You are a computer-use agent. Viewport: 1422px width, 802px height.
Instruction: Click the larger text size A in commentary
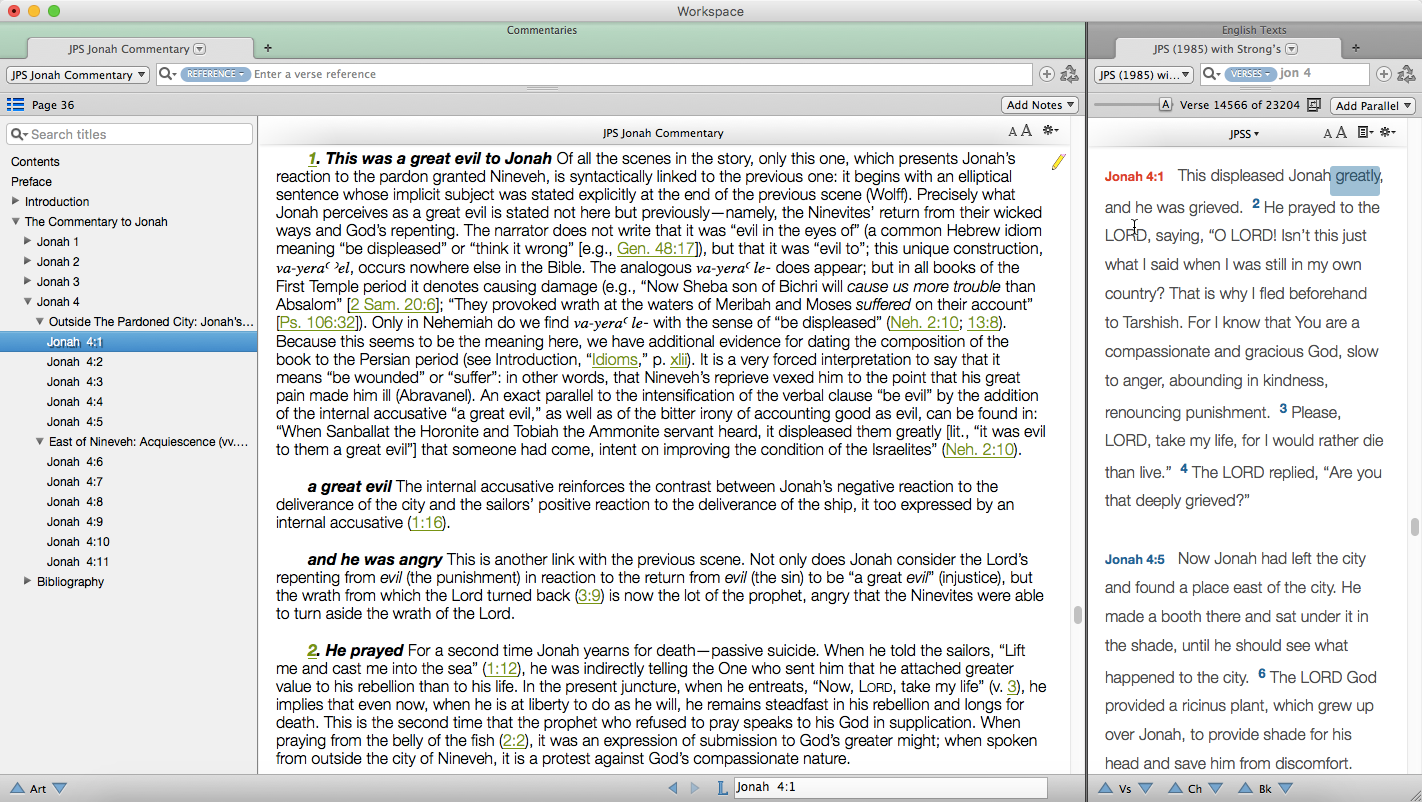point(1026,132)
